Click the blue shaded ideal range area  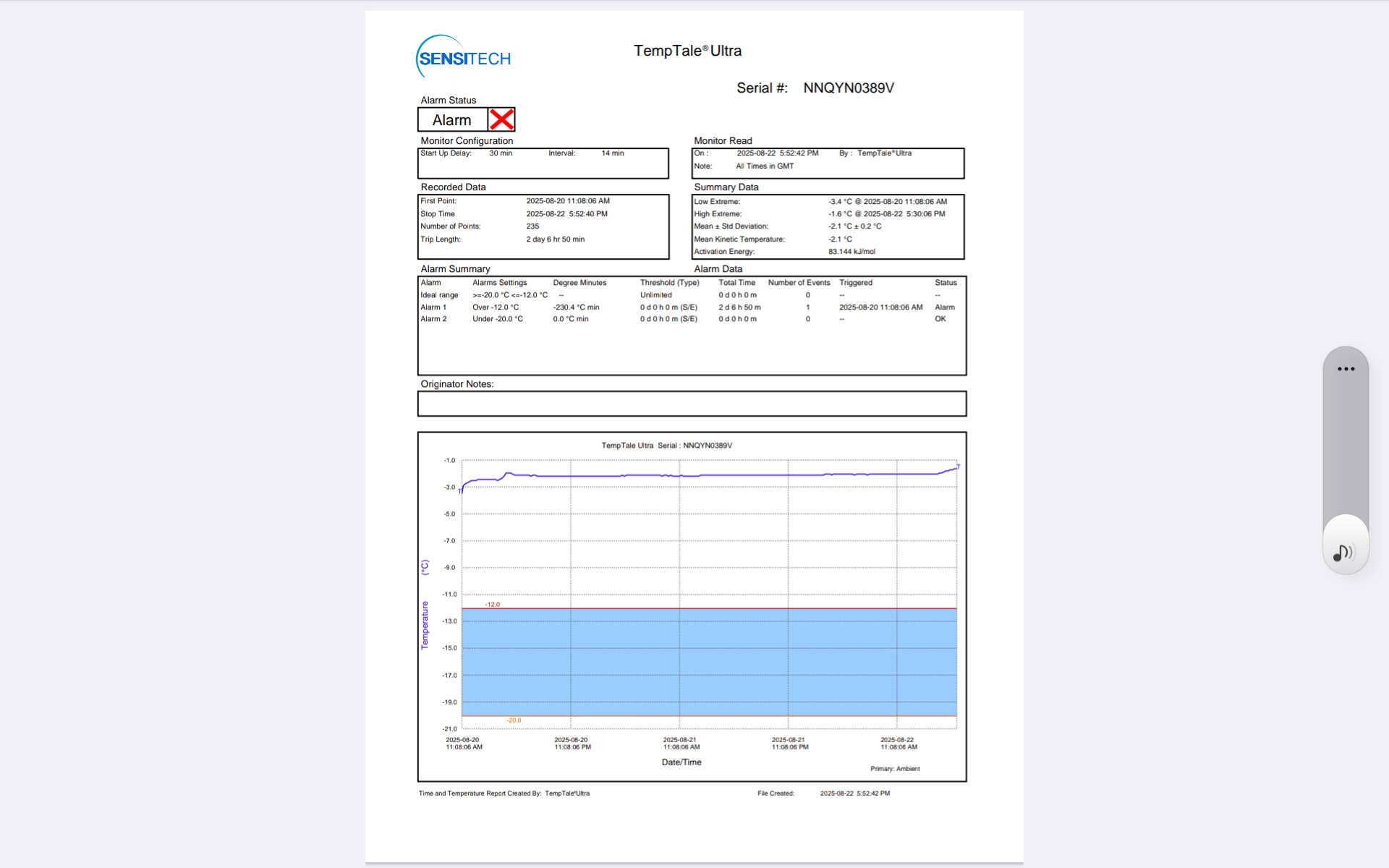[709, 662]
